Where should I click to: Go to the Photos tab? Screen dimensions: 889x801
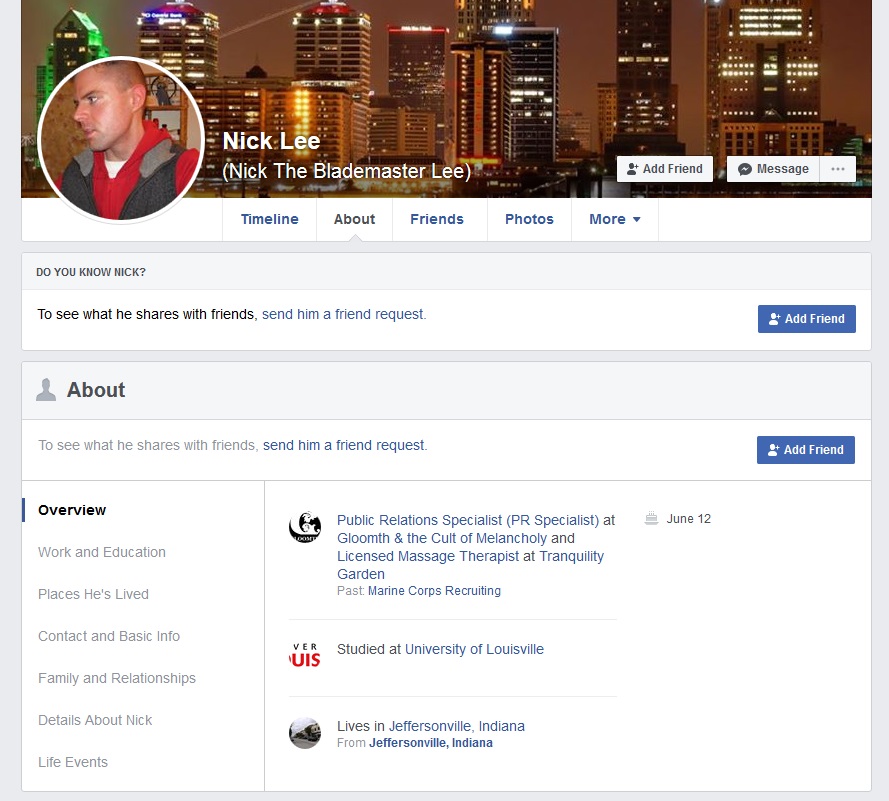click(x=529, y=219)
